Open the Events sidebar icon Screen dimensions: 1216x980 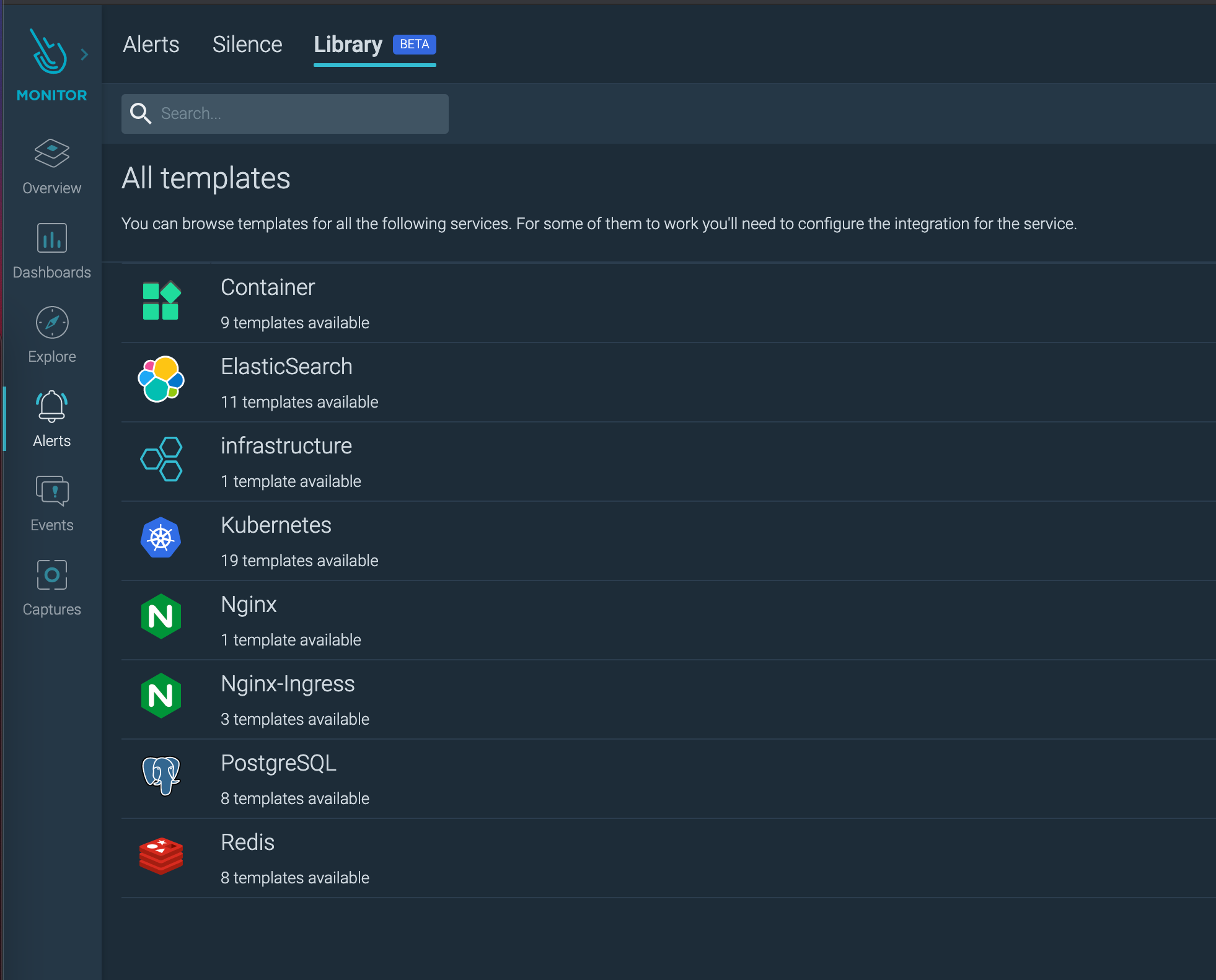(51, 491)
